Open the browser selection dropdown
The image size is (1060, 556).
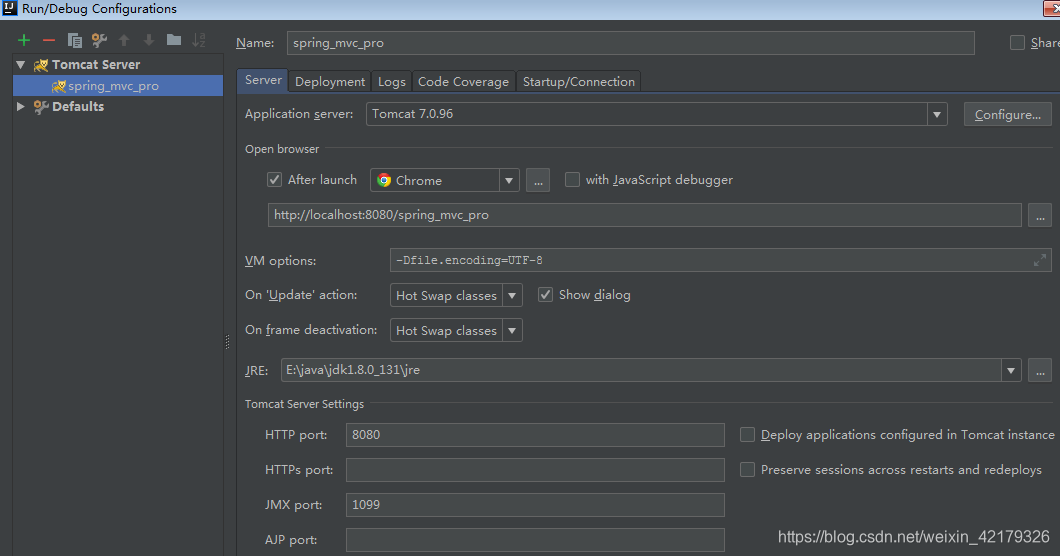[509, 181]
